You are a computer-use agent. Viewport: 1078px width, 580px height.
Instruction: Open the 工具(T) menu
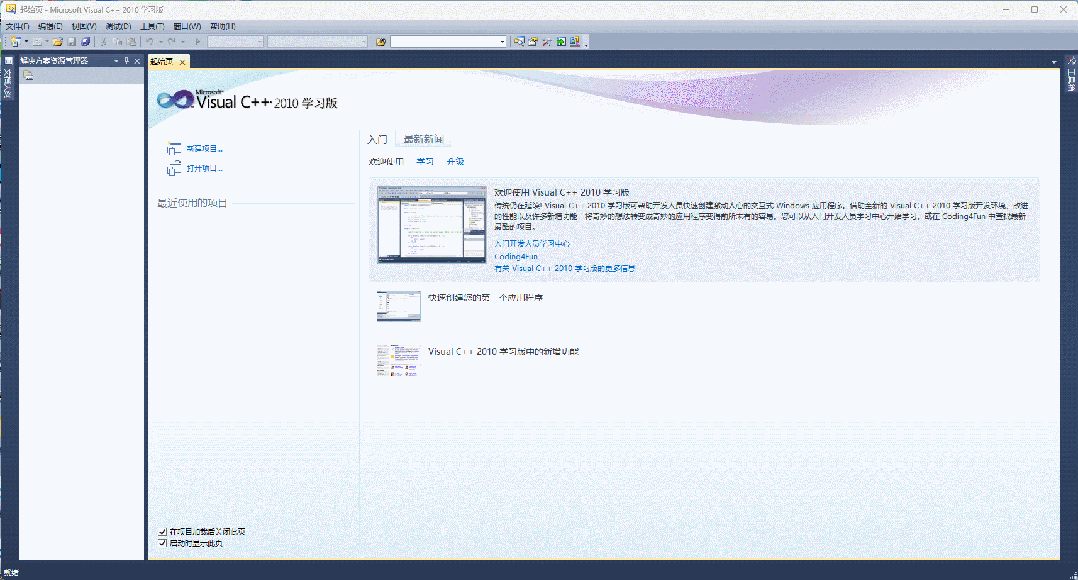click(x=152, y=26)
